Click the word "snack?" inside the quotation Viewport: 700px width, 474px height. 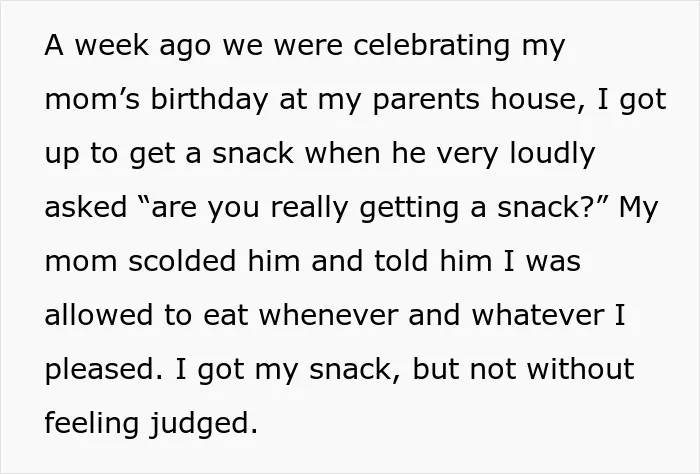point(553,208)
